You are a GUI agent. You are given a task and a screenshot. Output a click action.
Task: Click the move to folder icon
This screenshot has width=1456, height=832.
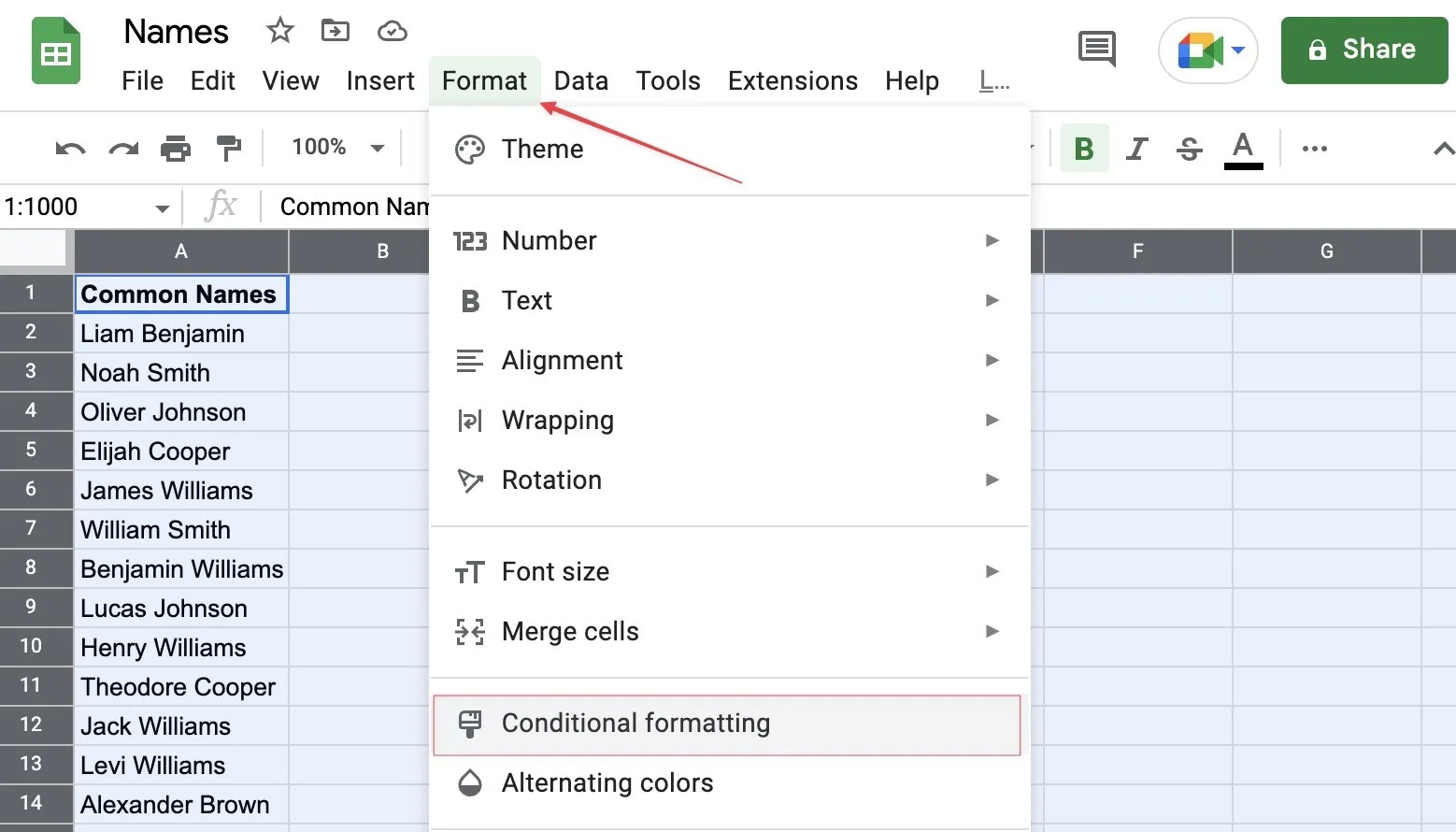335,30
